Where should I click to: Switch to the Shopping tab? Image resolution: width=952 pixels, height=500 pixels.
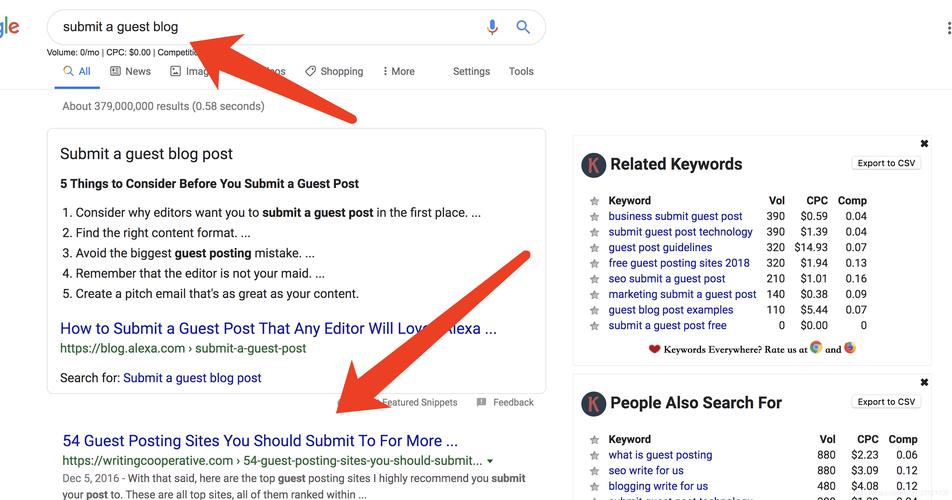coord(334,72)
